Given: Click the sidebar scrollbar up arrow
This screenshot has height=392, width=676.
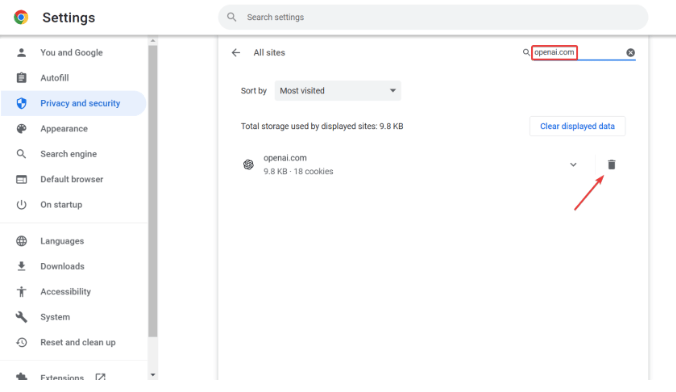Looking at the screenshot, I should (x=153, y=41).
